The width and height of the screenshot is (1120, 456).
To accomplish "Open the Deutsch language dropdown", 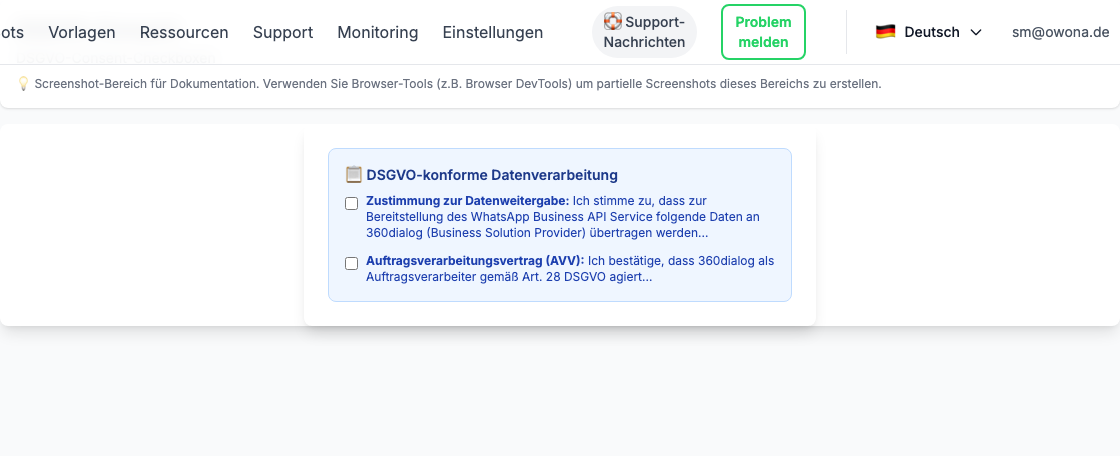I will [928, 32].
